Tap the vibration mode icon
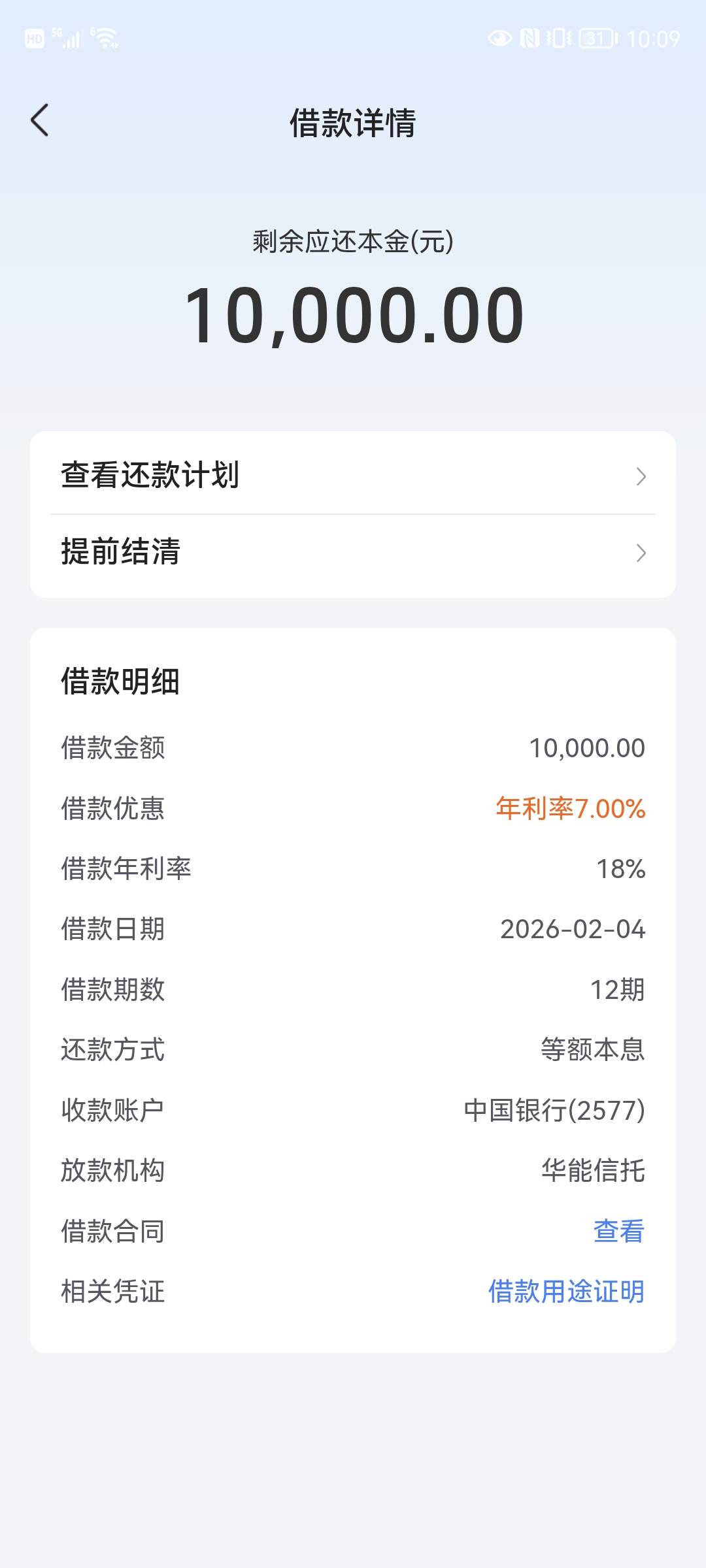The height and width of the screenshot is (1568, 706). [558, 39]
